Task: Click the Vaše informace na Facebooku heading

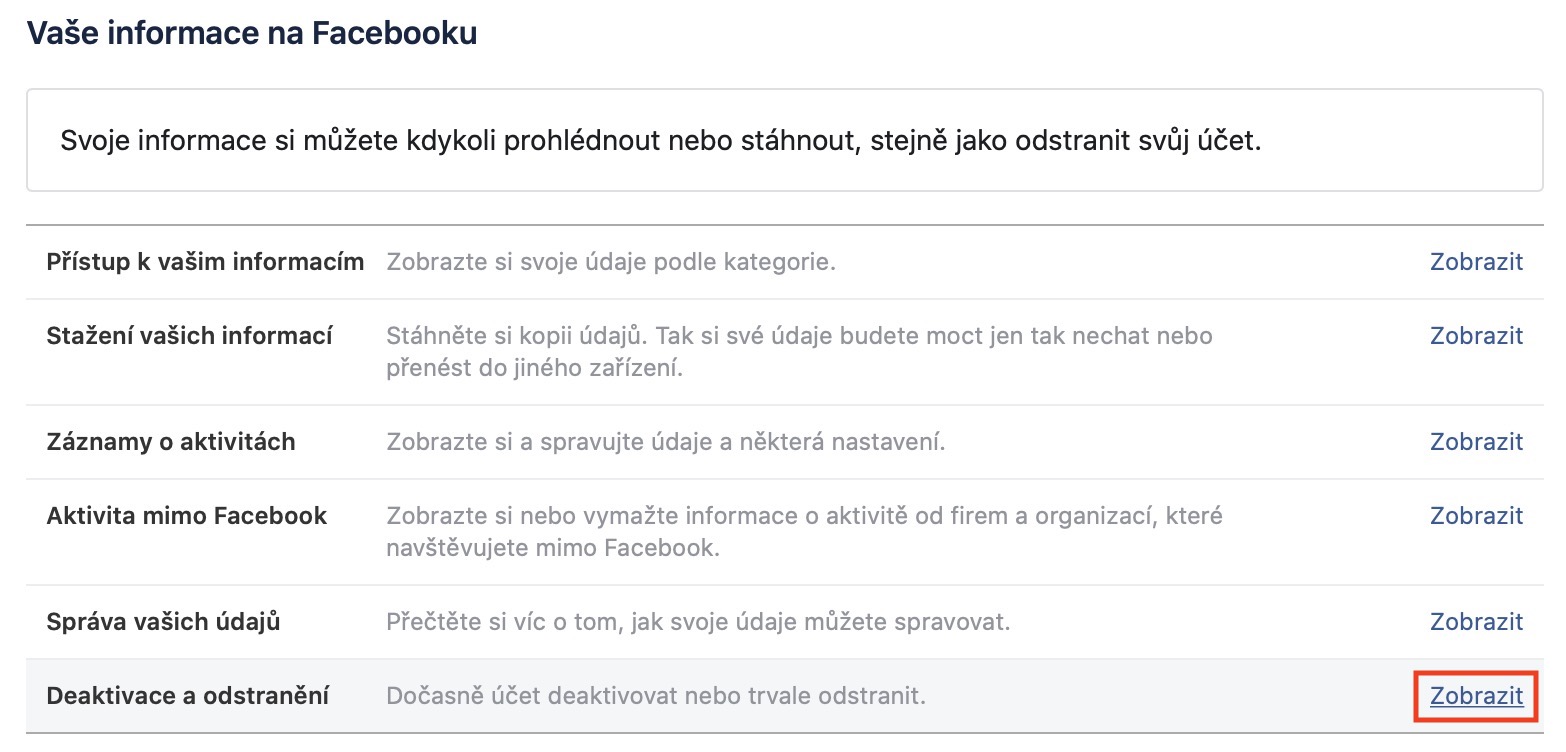Action: coord(251,34)
